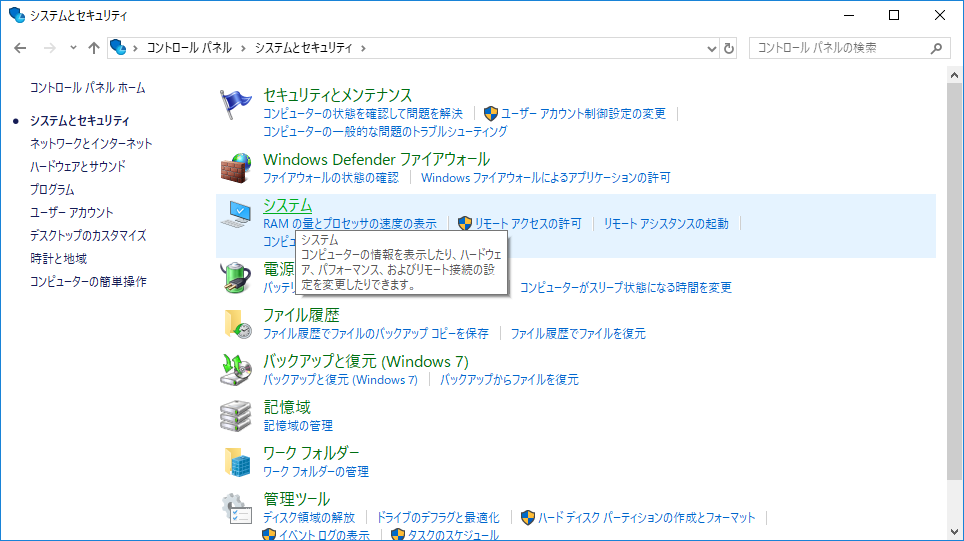Click the Windows Defender Firewall brick wall icon

(x=236, y=168)
